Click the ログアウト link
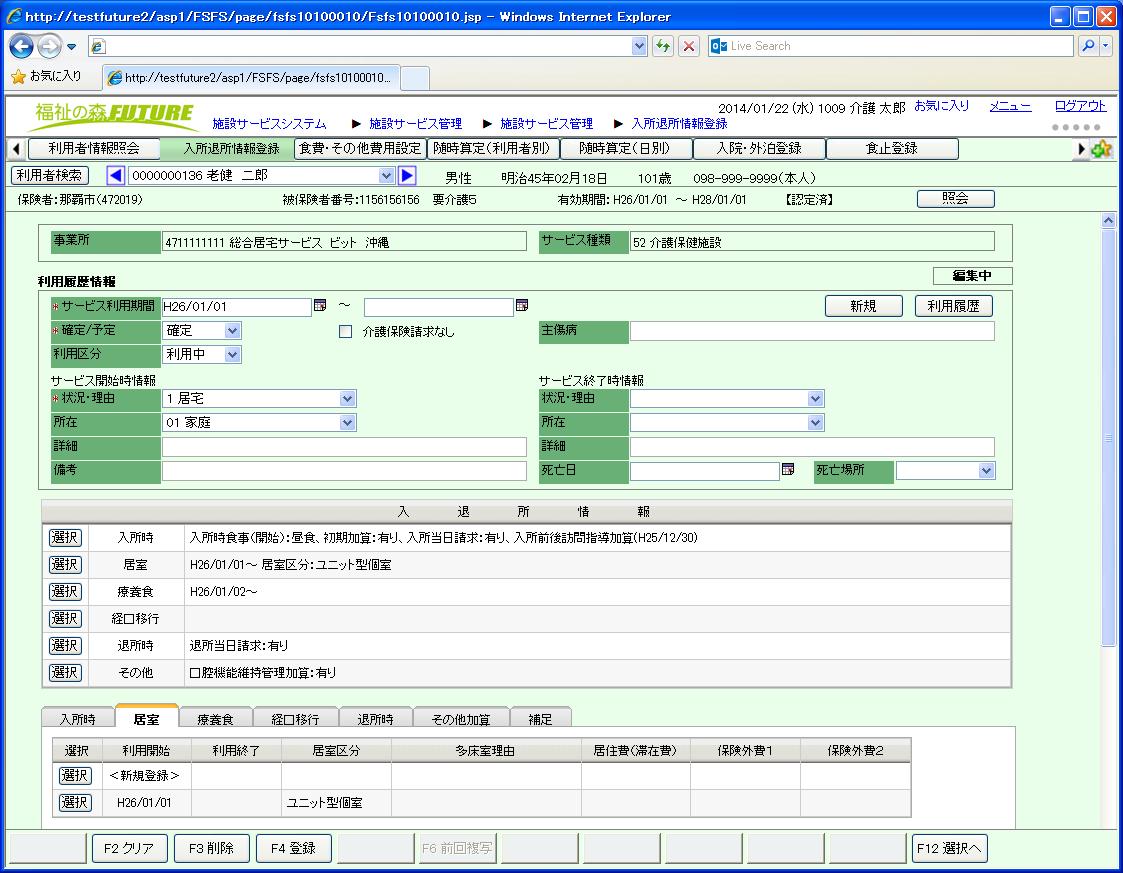Viewport: 1123px width, 873px height. [x=1080, y=106]
